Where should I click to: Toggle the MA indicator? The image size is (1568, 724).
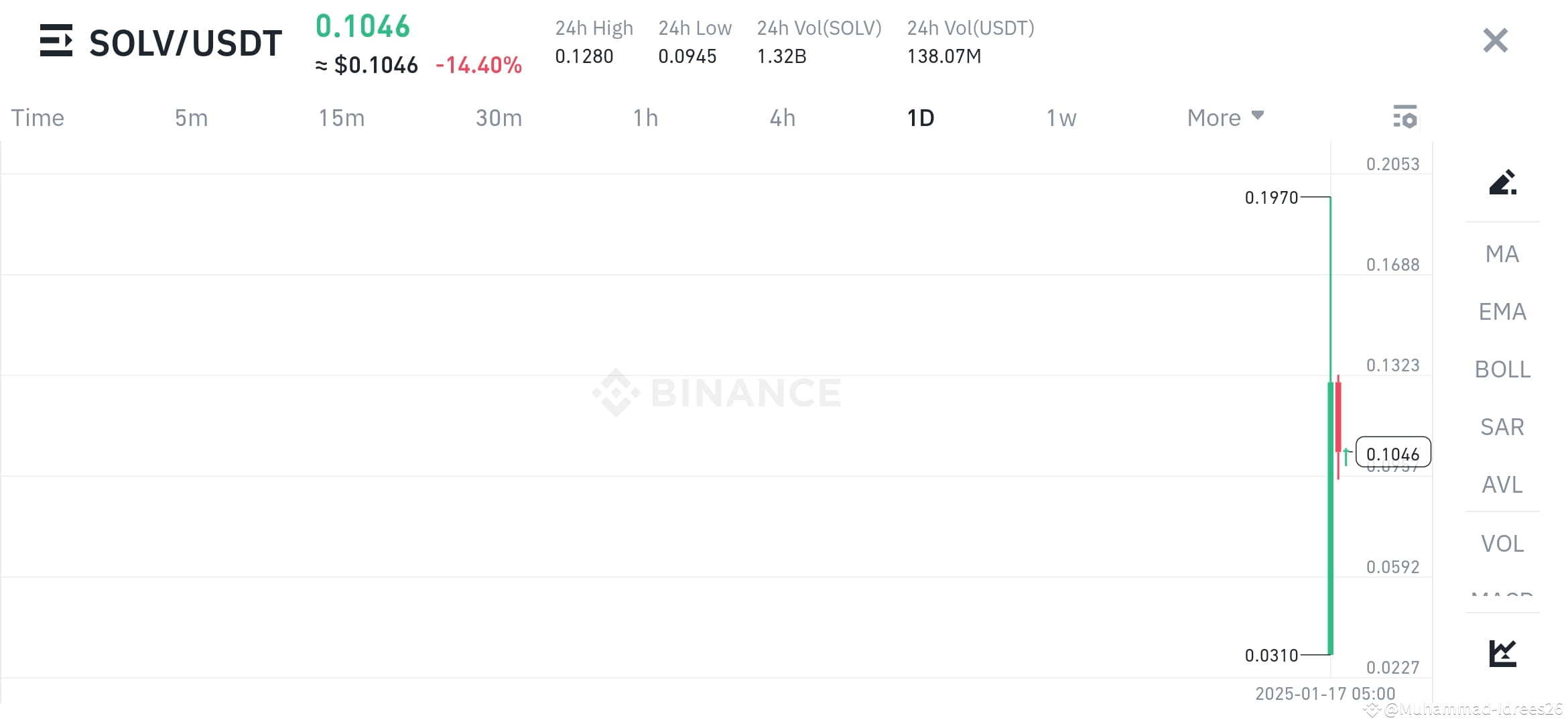pos(1502,253)
